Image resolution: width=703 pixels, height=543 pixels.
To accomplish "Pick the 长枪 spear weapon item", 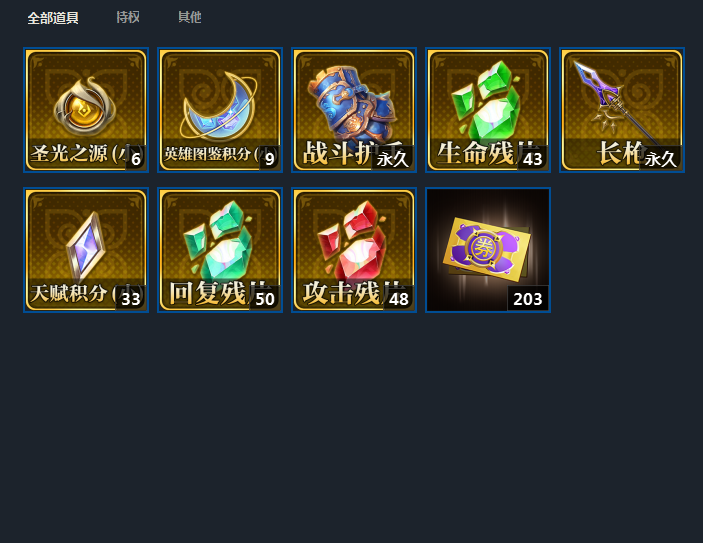I will click(622, 110).
